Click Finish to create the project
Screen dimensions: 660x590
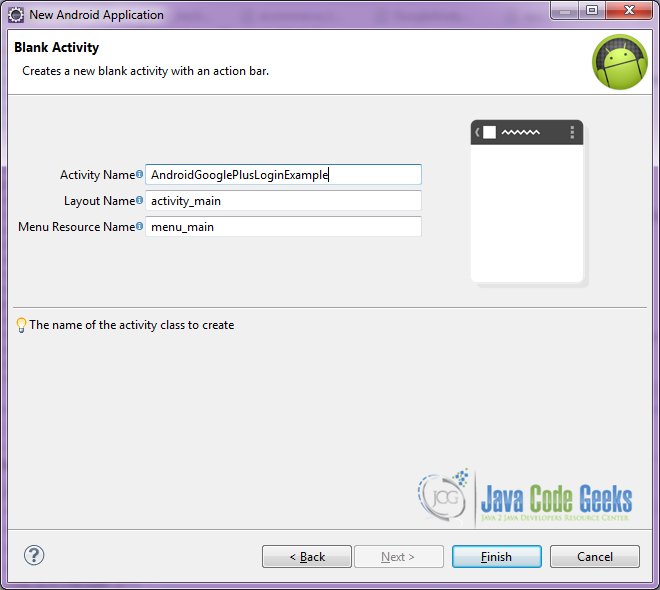pos(497,556)
